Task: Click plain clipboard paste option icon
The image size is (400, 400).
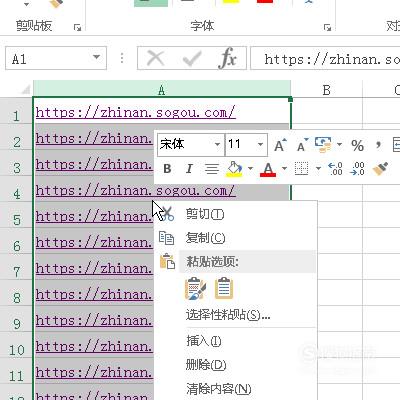Action: [224, 288]
